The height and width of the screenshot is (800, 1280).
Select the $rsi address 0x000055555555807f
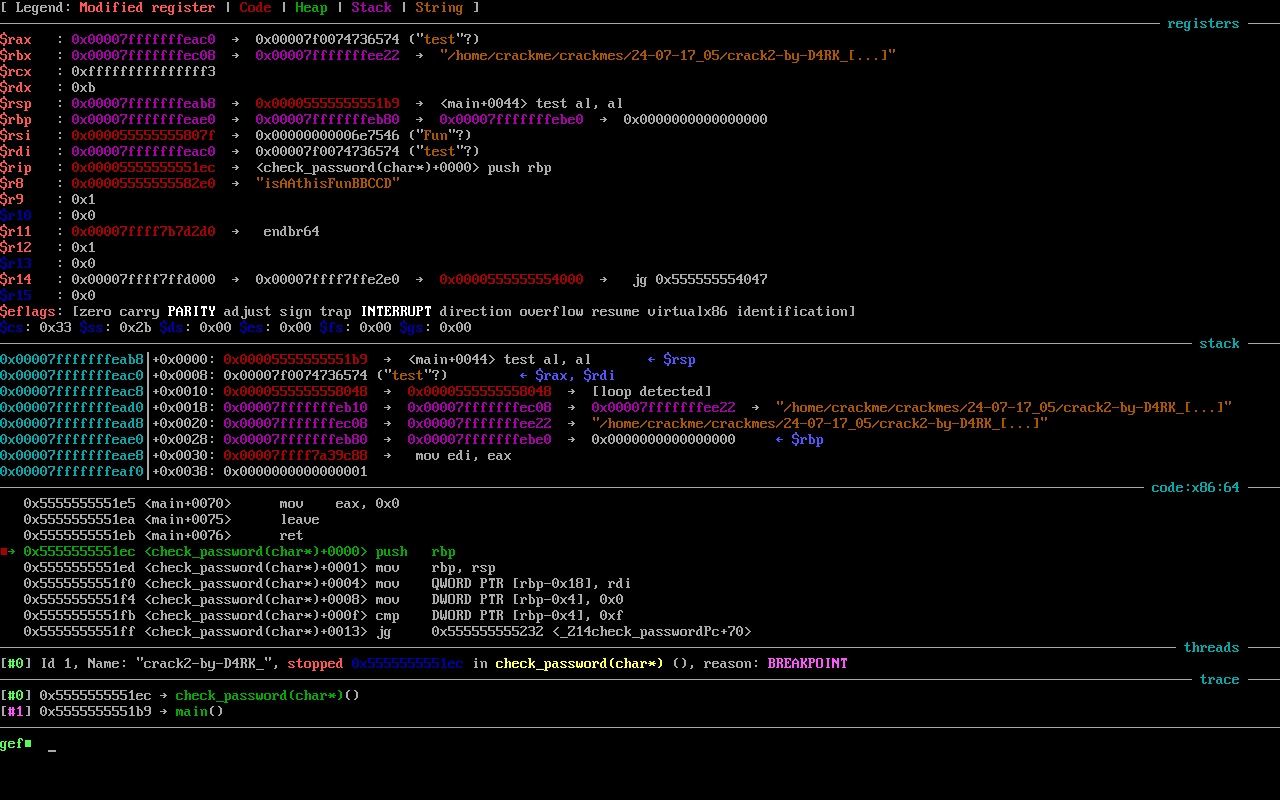point(143,136)
